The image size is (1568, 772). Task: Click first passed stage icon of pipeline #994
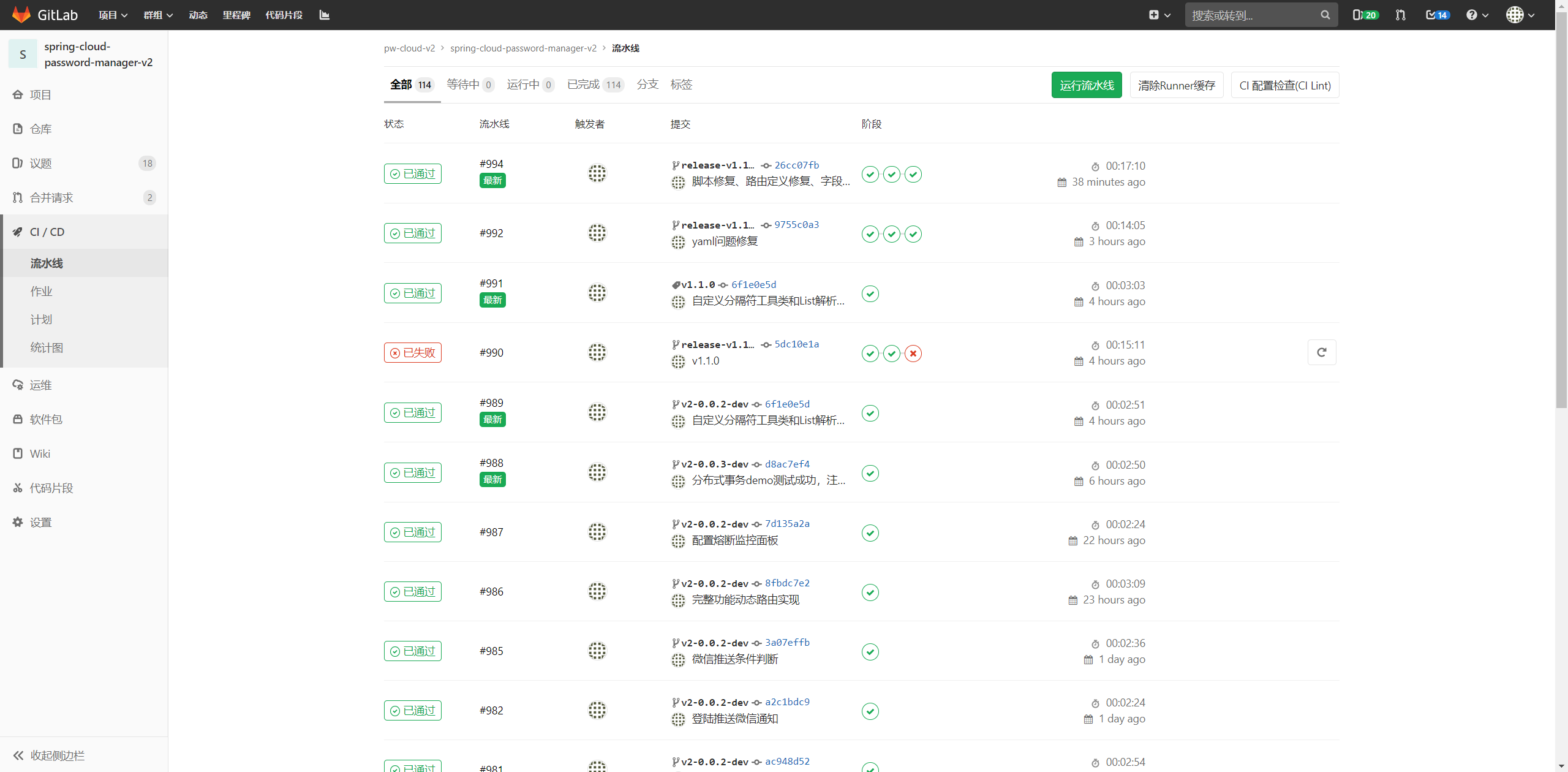[870, 174]
